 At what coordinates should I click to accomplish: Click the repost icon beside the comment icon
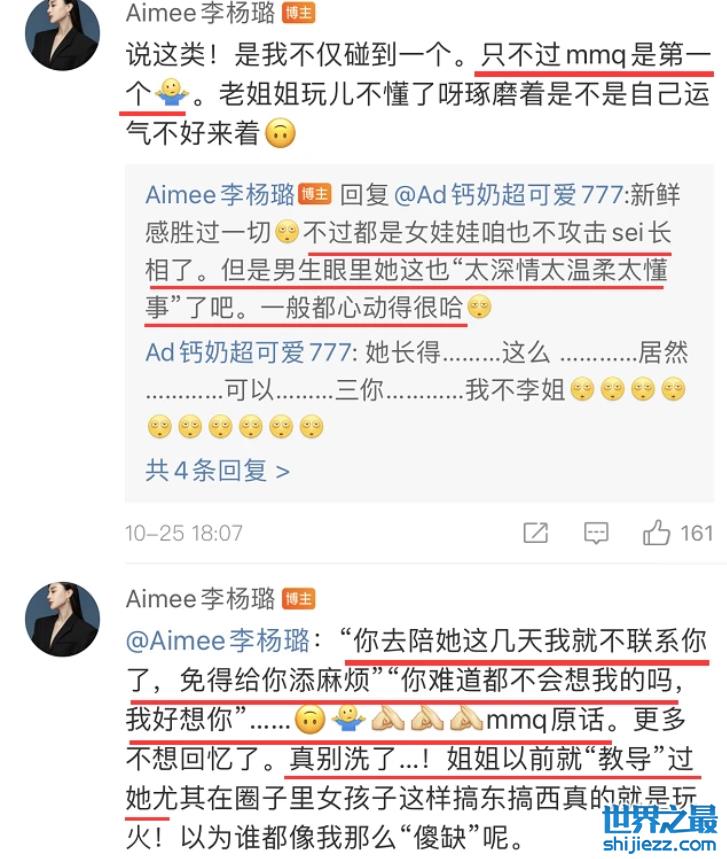[535, 532]
